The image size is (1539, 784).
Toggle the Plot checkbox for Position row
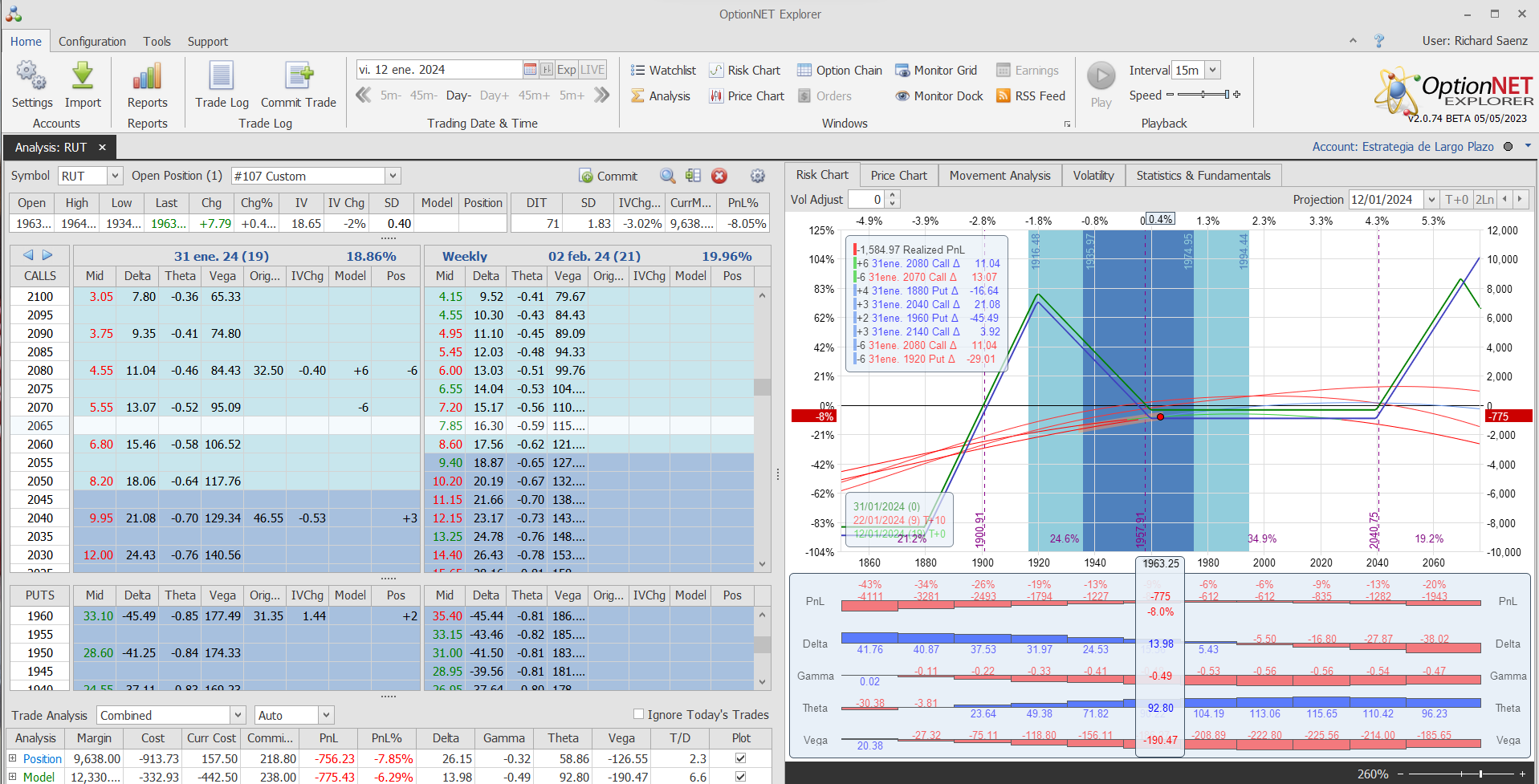(x=740, y=758)
